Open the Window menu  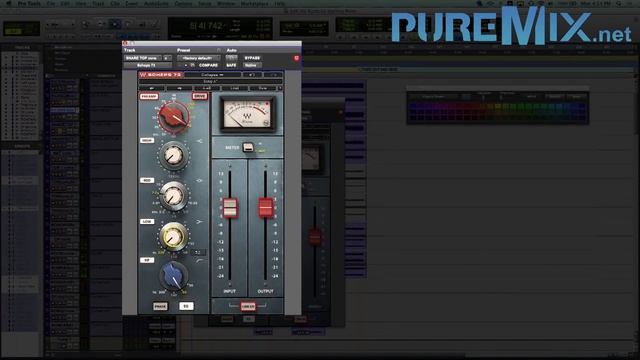226,4
